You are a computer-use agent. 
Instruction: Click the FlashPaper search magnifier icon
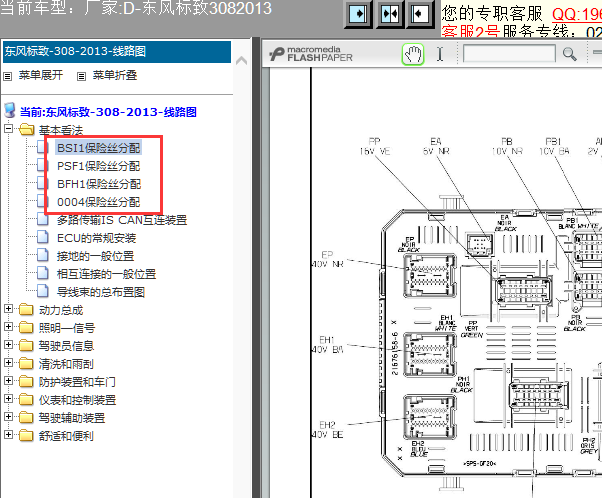tap(570, 54)
